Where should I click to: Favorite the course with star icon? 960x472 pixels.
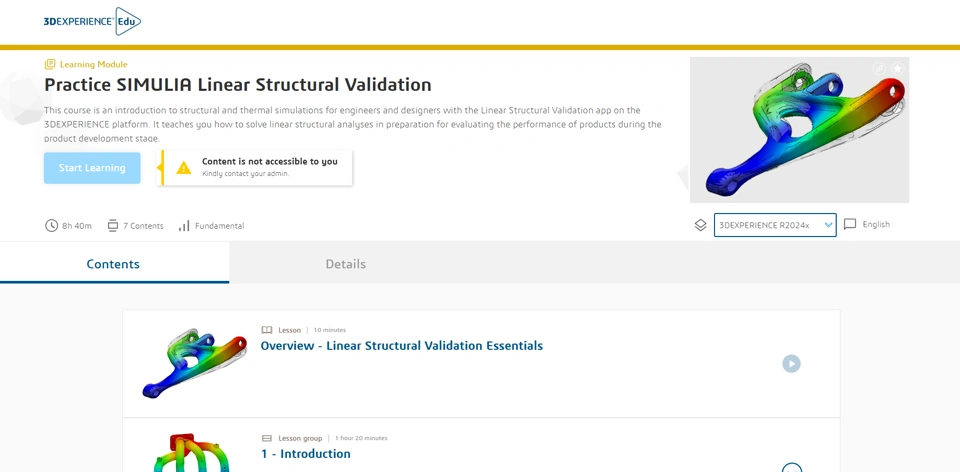point(897,69)
